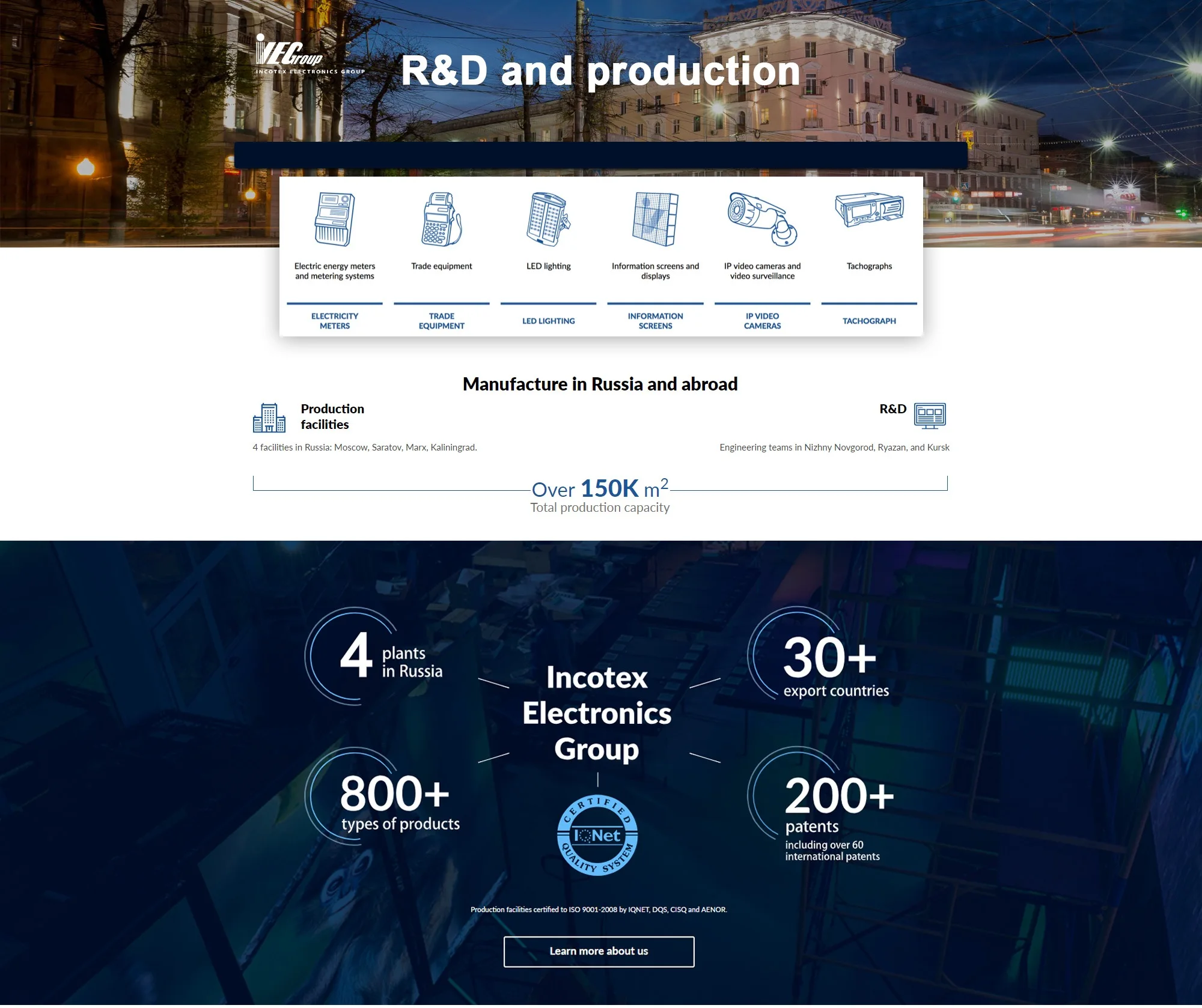Click the trade equipment cash register icon
Viewport: 1202px width, 1008px height.
442,219
